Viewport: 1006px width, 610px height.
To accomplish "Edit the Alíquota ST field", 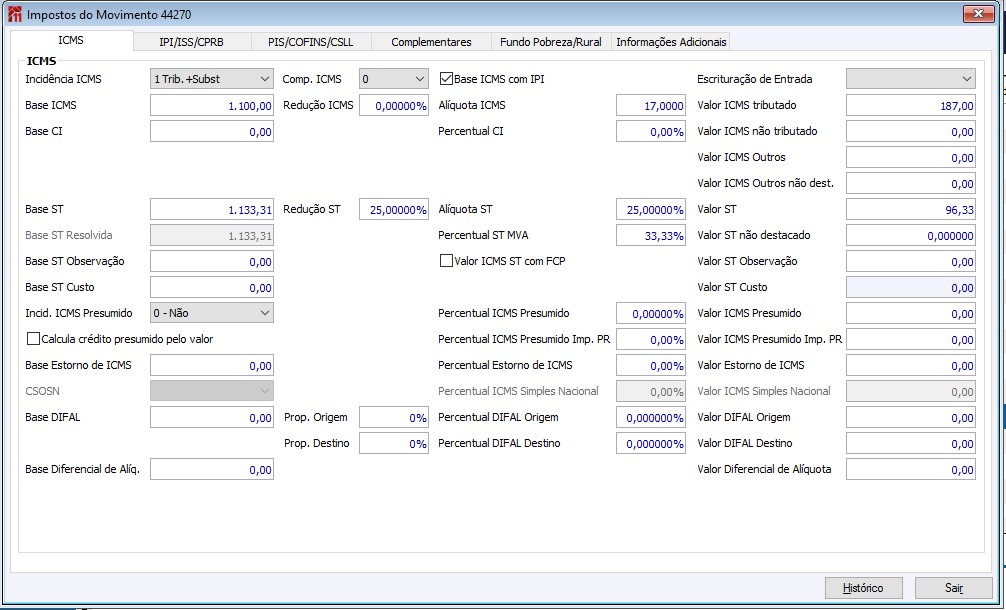I will point(651,209).
